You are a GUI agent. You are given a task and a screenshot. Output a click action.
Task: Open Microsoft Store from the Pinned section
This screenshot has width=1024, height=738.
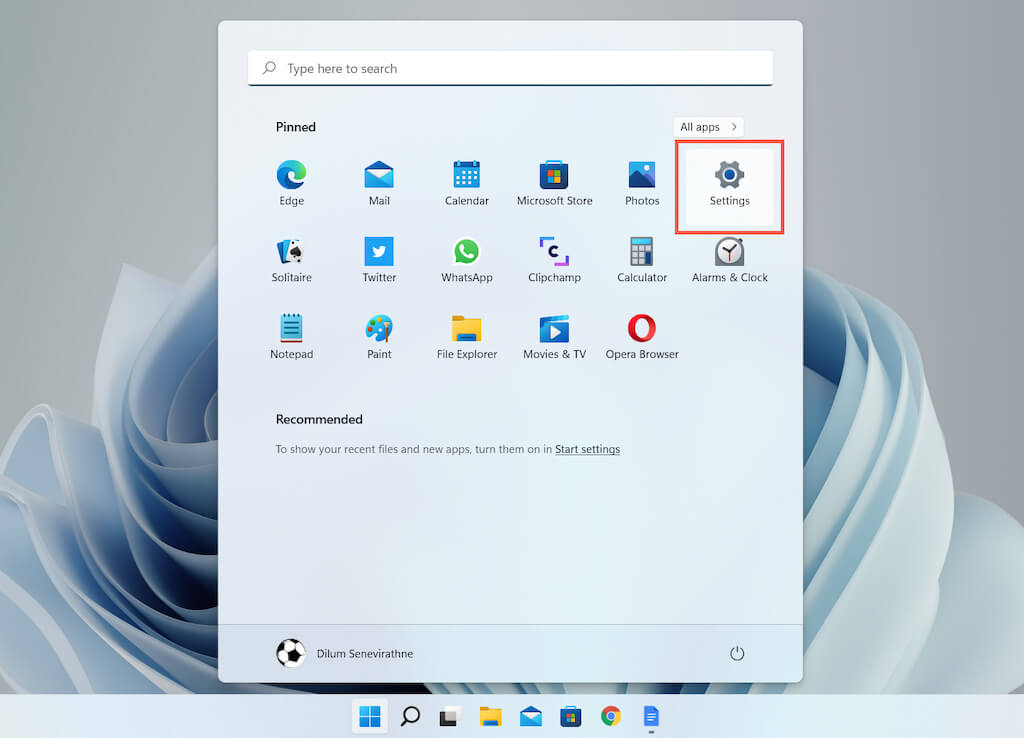point(554,184)
